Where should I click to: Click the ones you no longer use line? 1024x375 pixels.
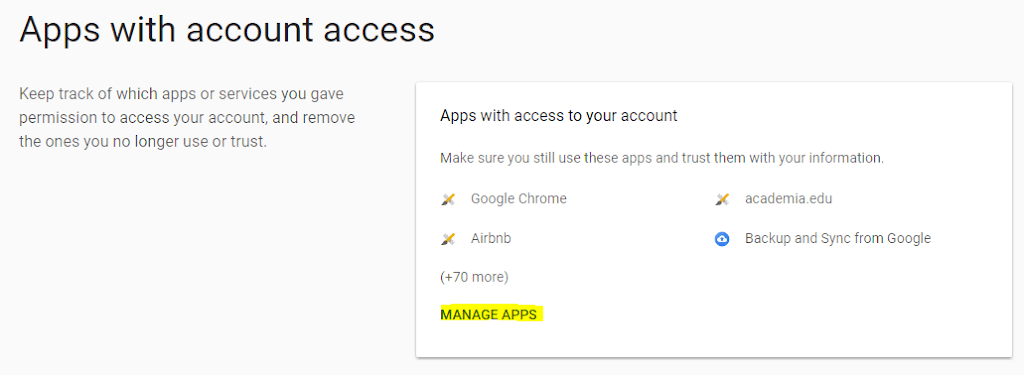point(143,141)
